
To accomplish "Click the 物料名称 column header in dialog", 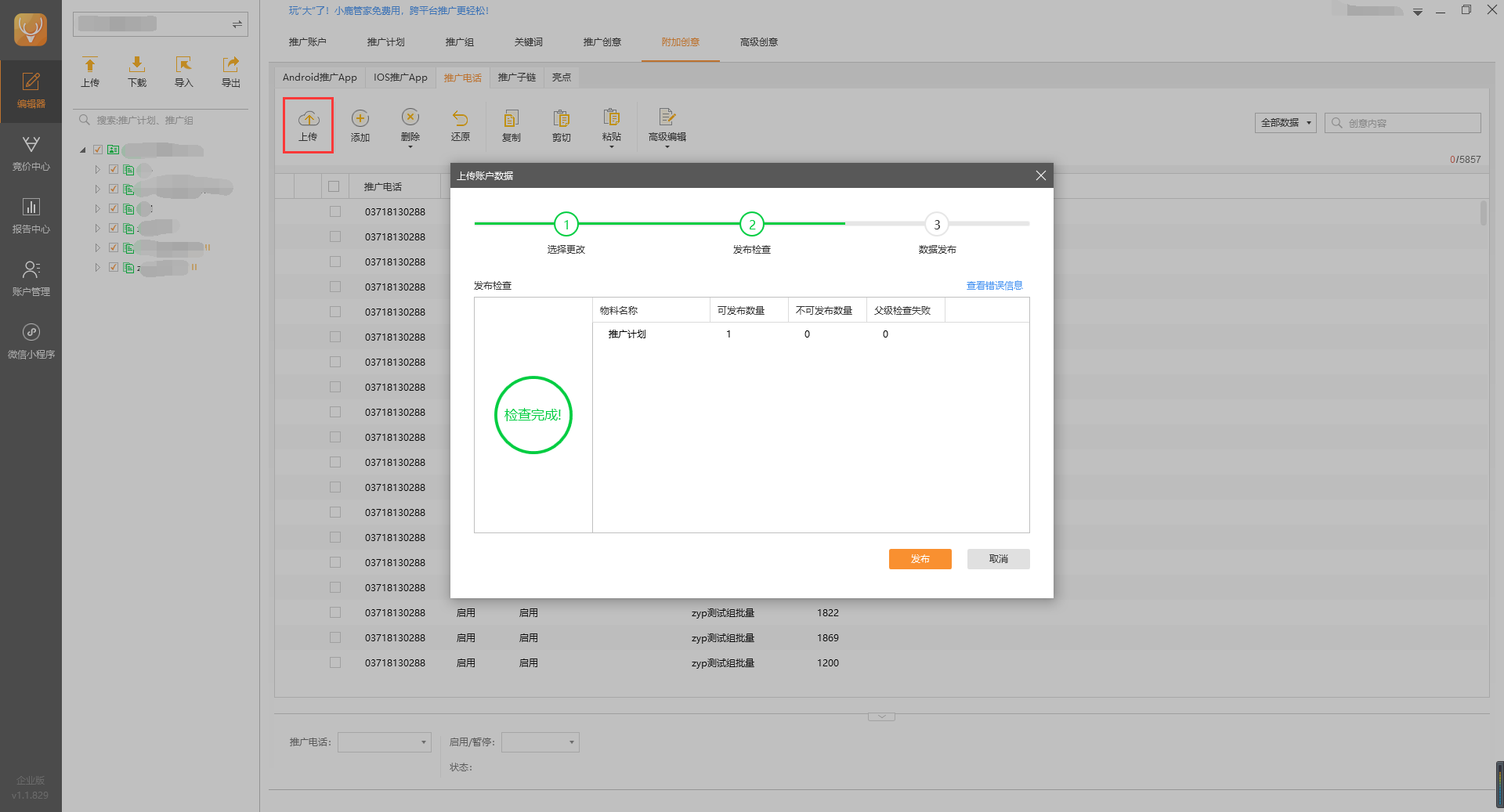I will pyautogui.click(x=651, y=311).
